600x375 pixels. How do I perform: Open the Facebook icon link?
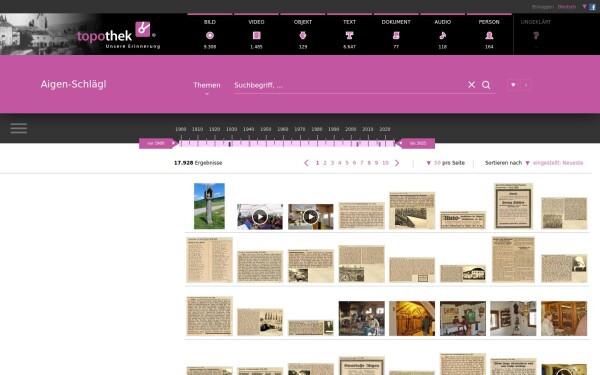pos(592,7)
